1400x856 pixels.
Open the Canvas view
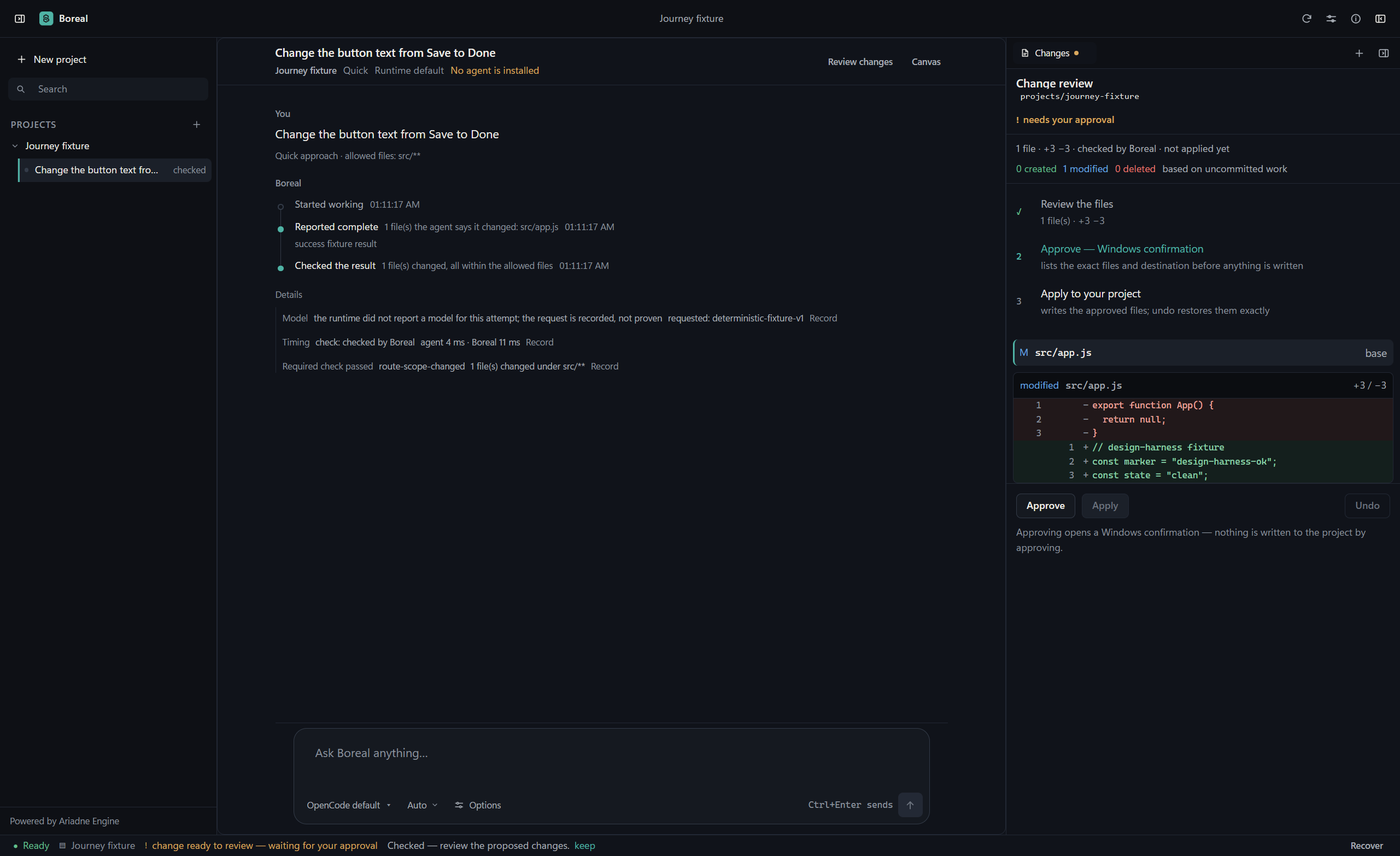click(925, 62)
